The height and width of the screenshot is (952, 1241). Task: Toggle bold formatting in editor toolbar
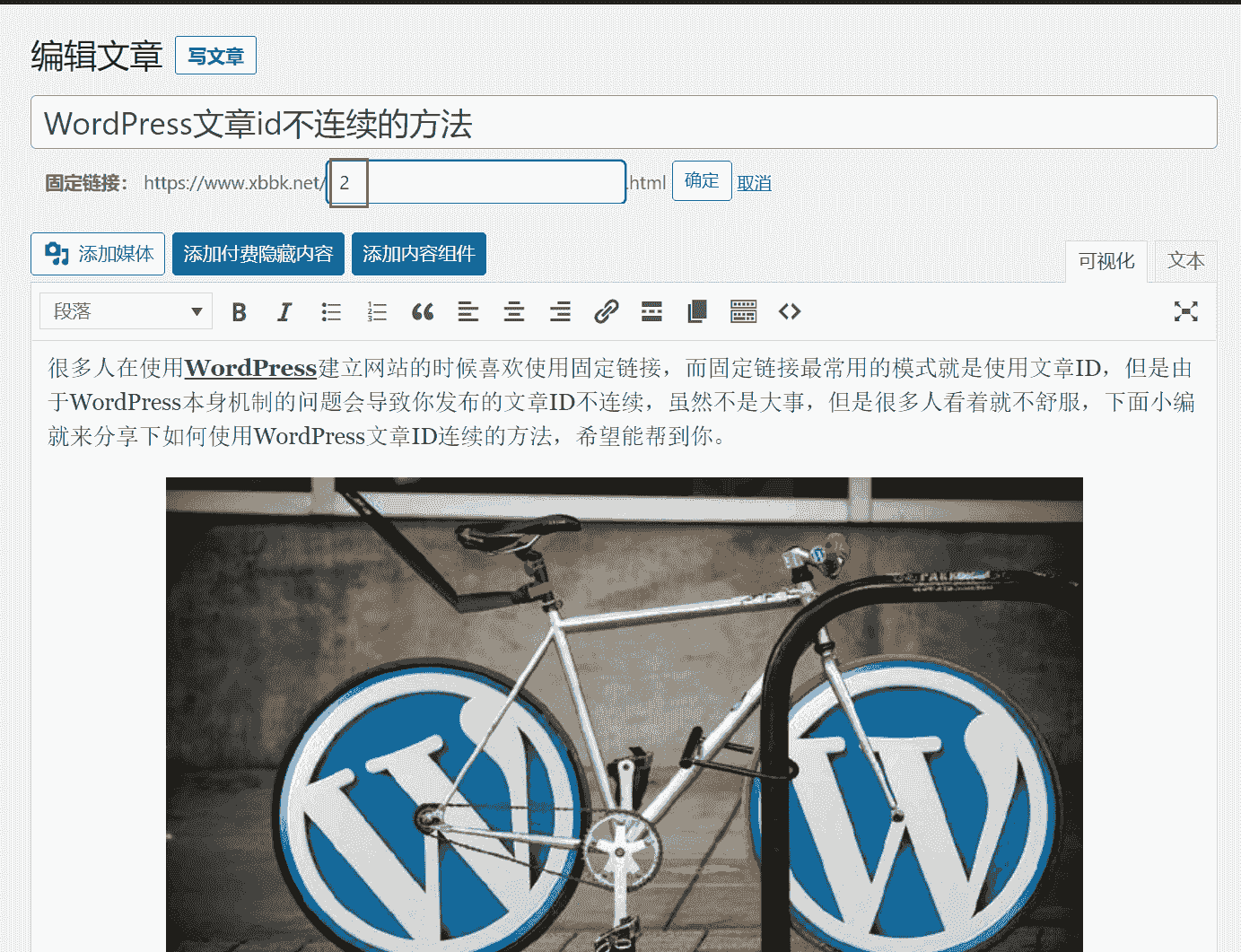(x=239, y=311)
